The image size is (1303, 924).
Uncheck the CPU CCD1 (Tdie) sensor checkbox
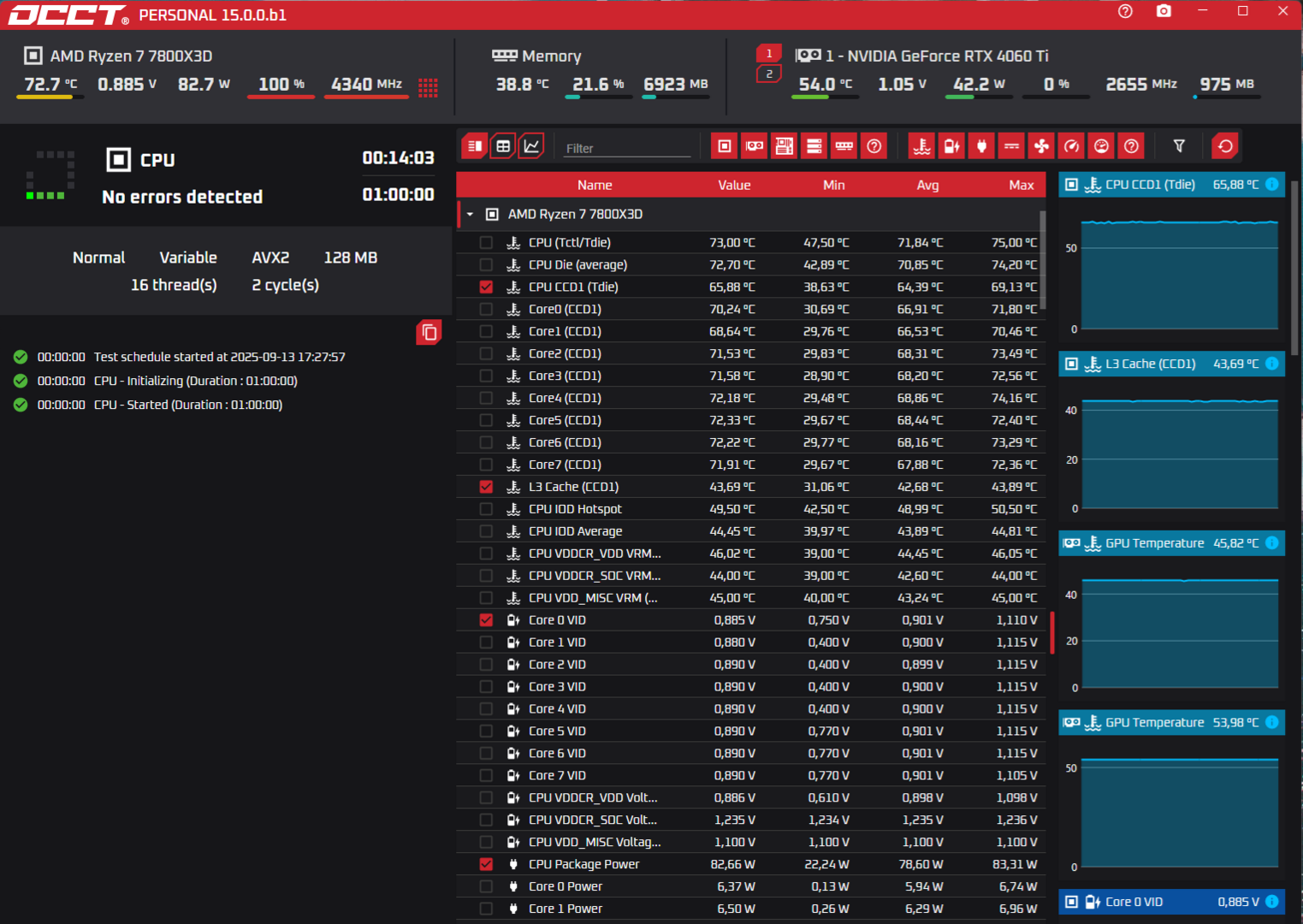point(486,287)
